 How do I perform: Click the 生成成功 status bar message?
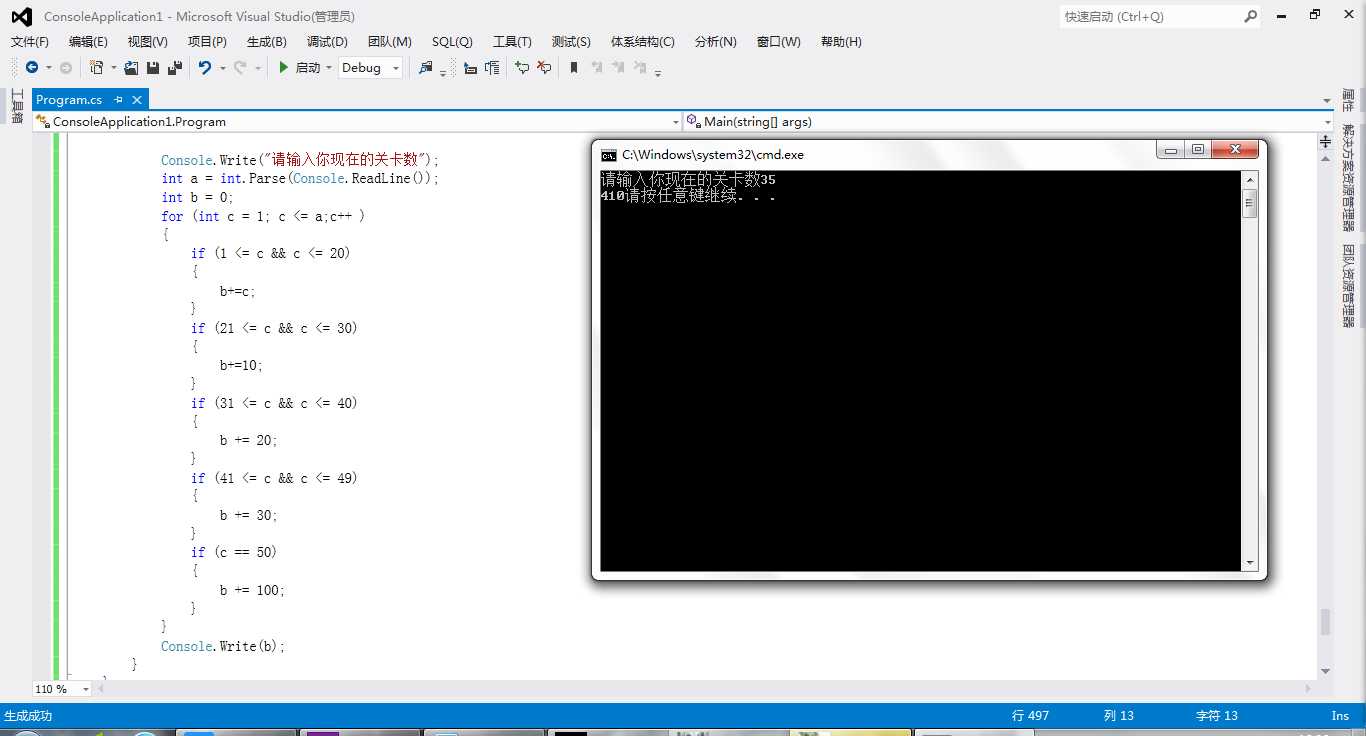[x=28, y=716]
